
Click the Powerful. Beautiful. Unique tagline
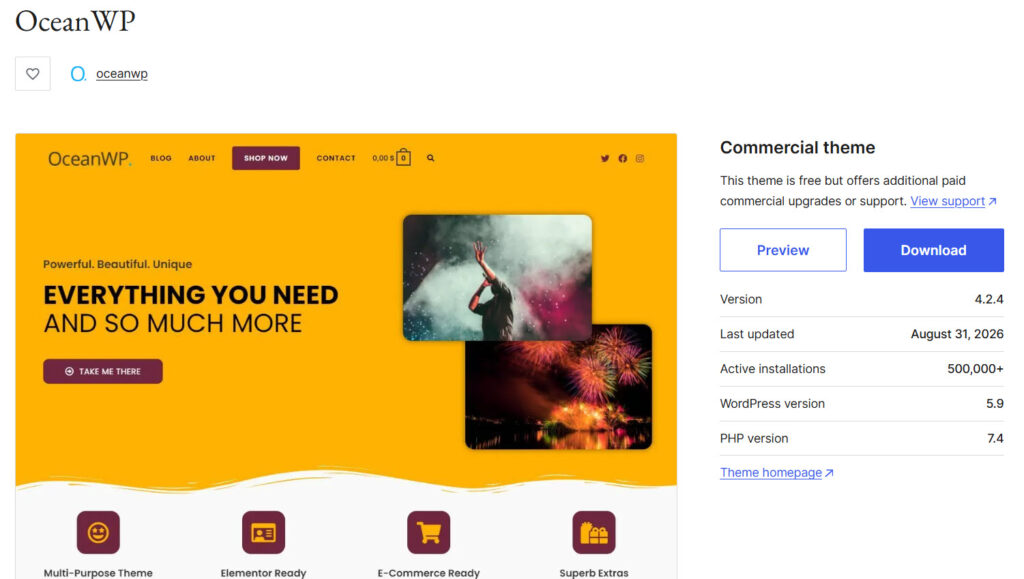(x=118, y=264)
